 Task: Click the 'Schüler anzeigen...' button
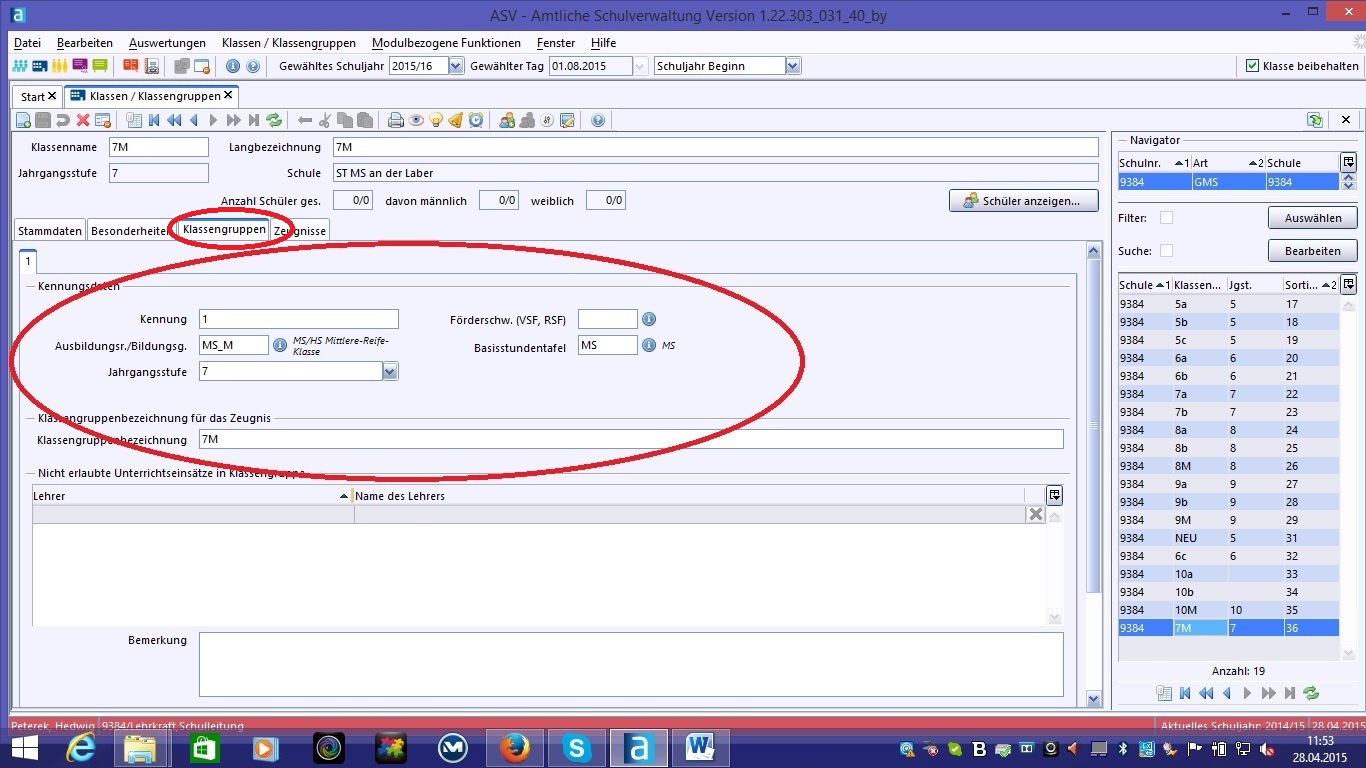tap(1022, 201)
